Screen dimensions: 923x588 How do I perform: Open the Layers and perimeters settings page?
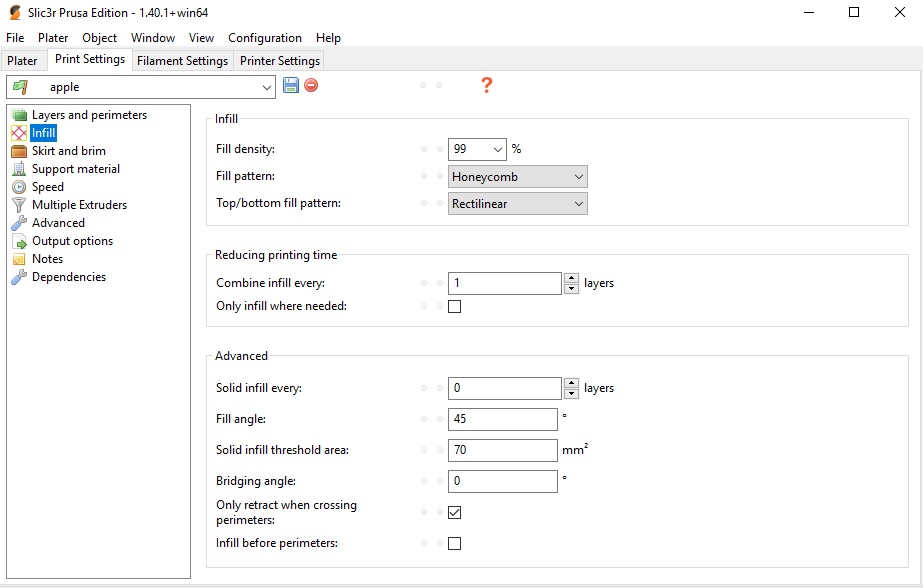coord(89,115)
